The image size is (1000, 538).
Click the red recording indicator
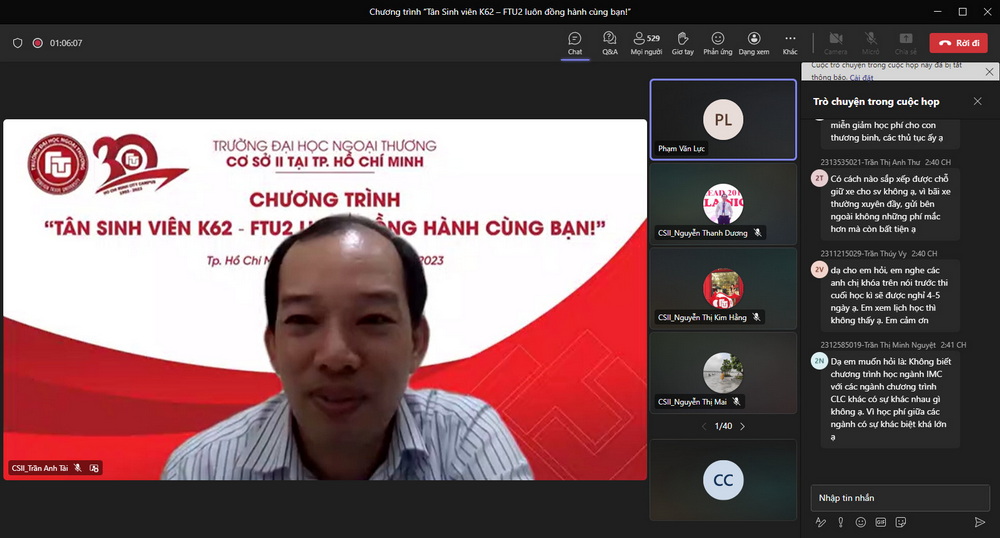click(x=38, y=43)
